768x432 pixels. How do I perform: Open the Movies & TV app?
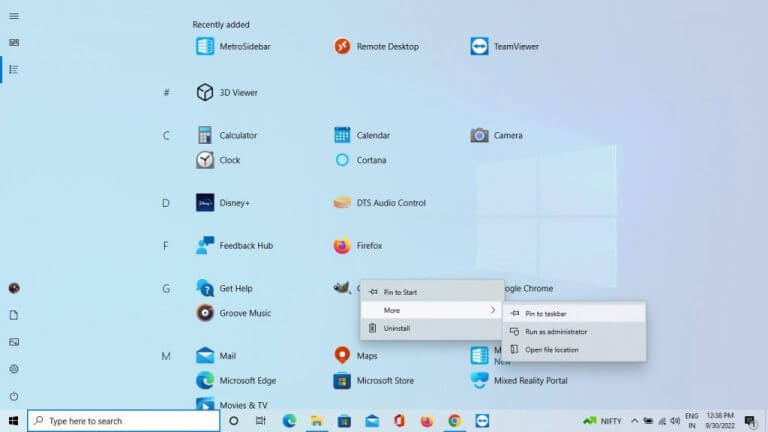[x=232, y=405]
